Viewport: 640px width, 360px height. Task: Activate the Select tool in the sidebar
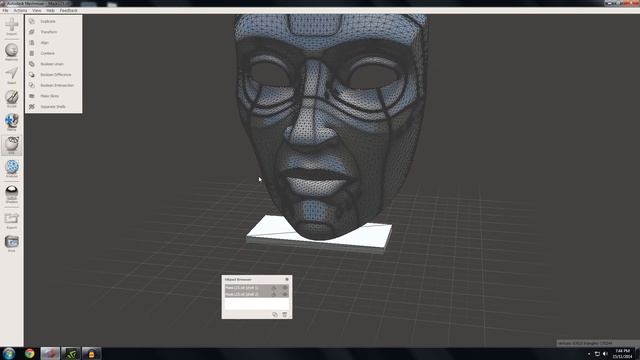11,75
